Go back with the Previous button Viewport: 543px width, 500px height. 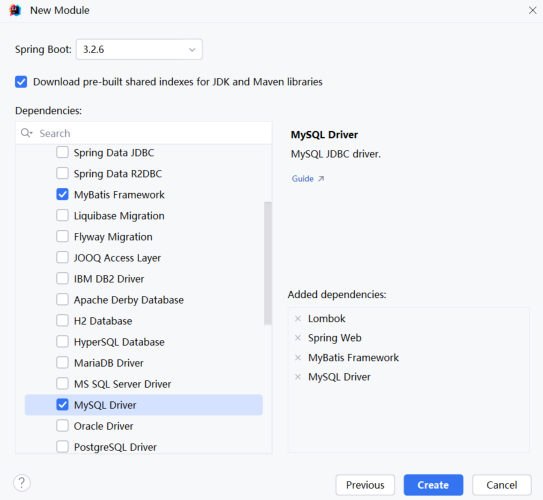[x=365, y=485]
